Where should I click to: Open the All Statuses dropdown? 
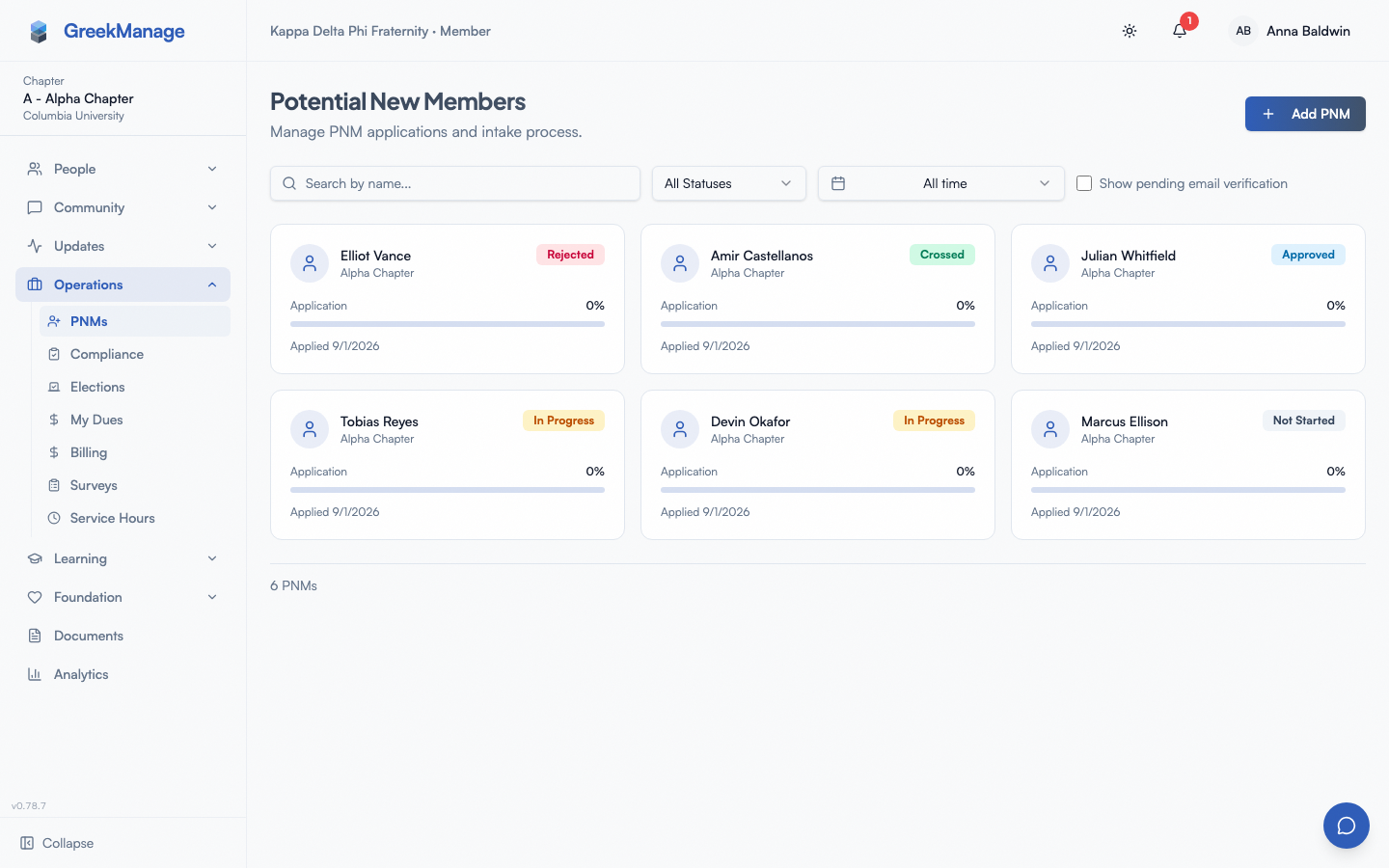tap(729, 183)
